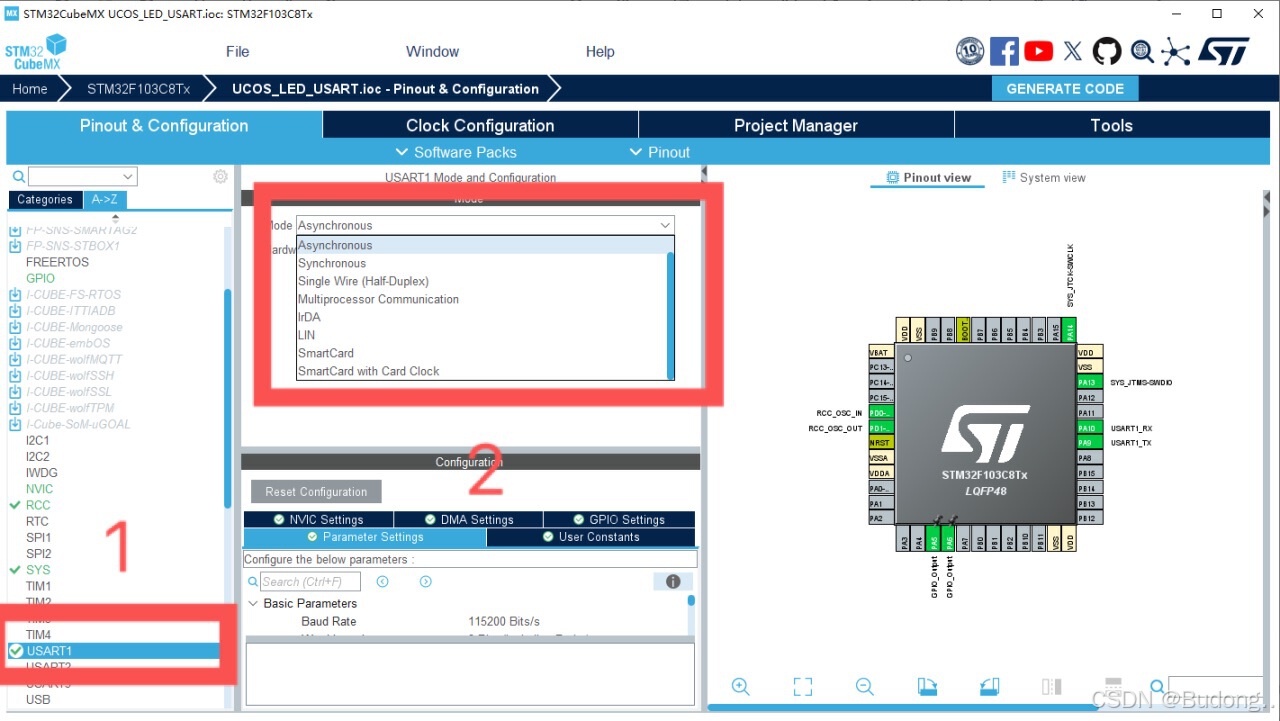Zoom in on the chip pinout view

741,687
